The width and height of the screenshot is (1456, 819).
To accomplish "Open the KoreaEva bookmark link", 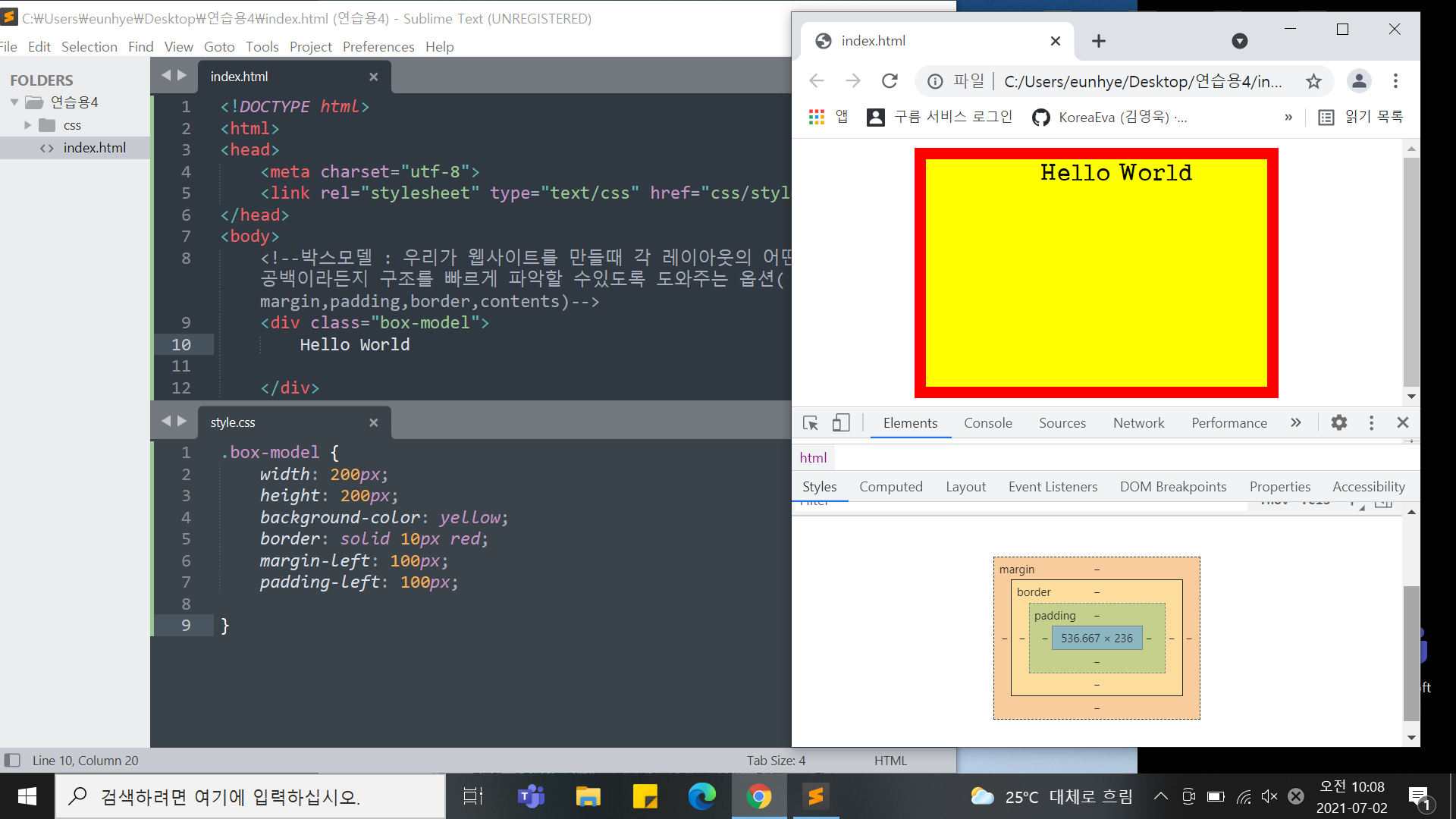I will coord(1109,117).
